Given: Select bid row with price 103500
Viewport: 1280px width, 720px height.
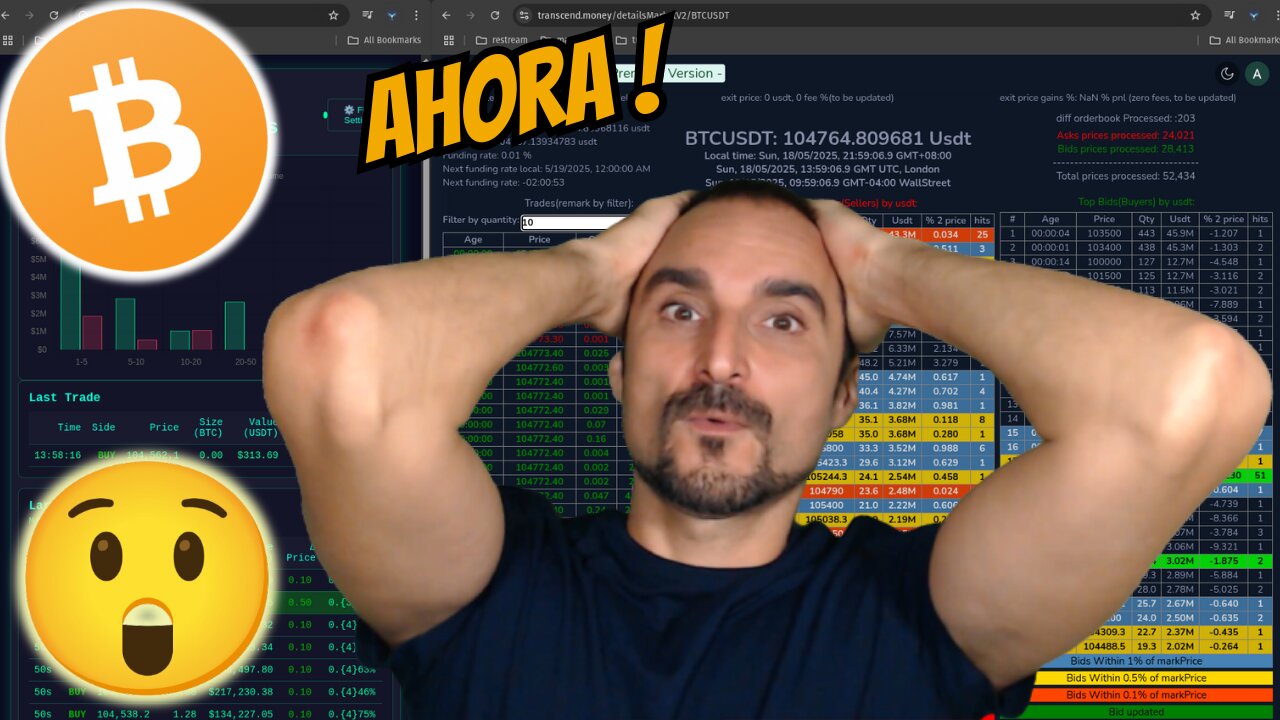Looking at the screenshot, I should (1136, 234).
